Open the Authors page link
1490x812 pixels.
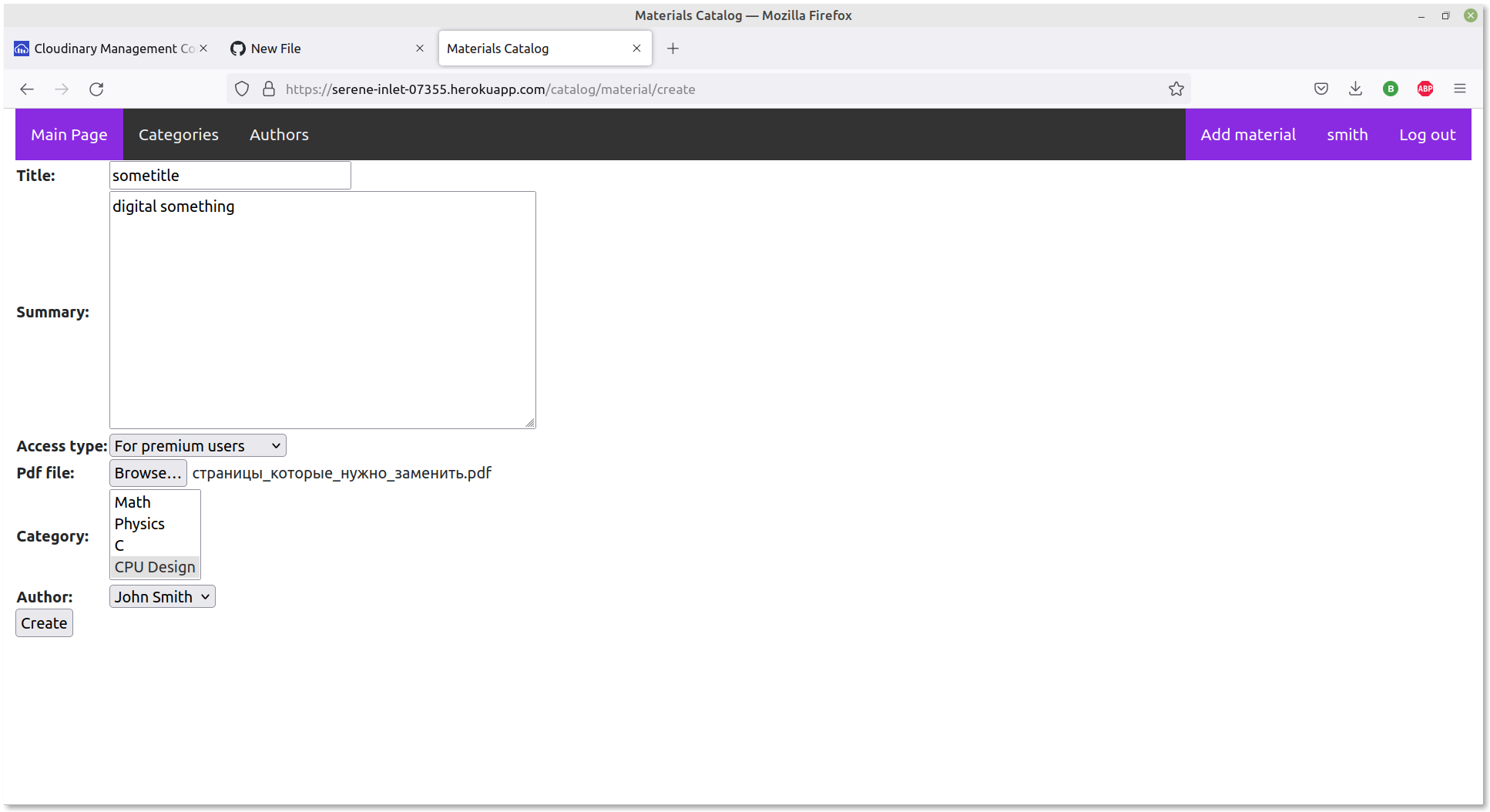[279, 135]
